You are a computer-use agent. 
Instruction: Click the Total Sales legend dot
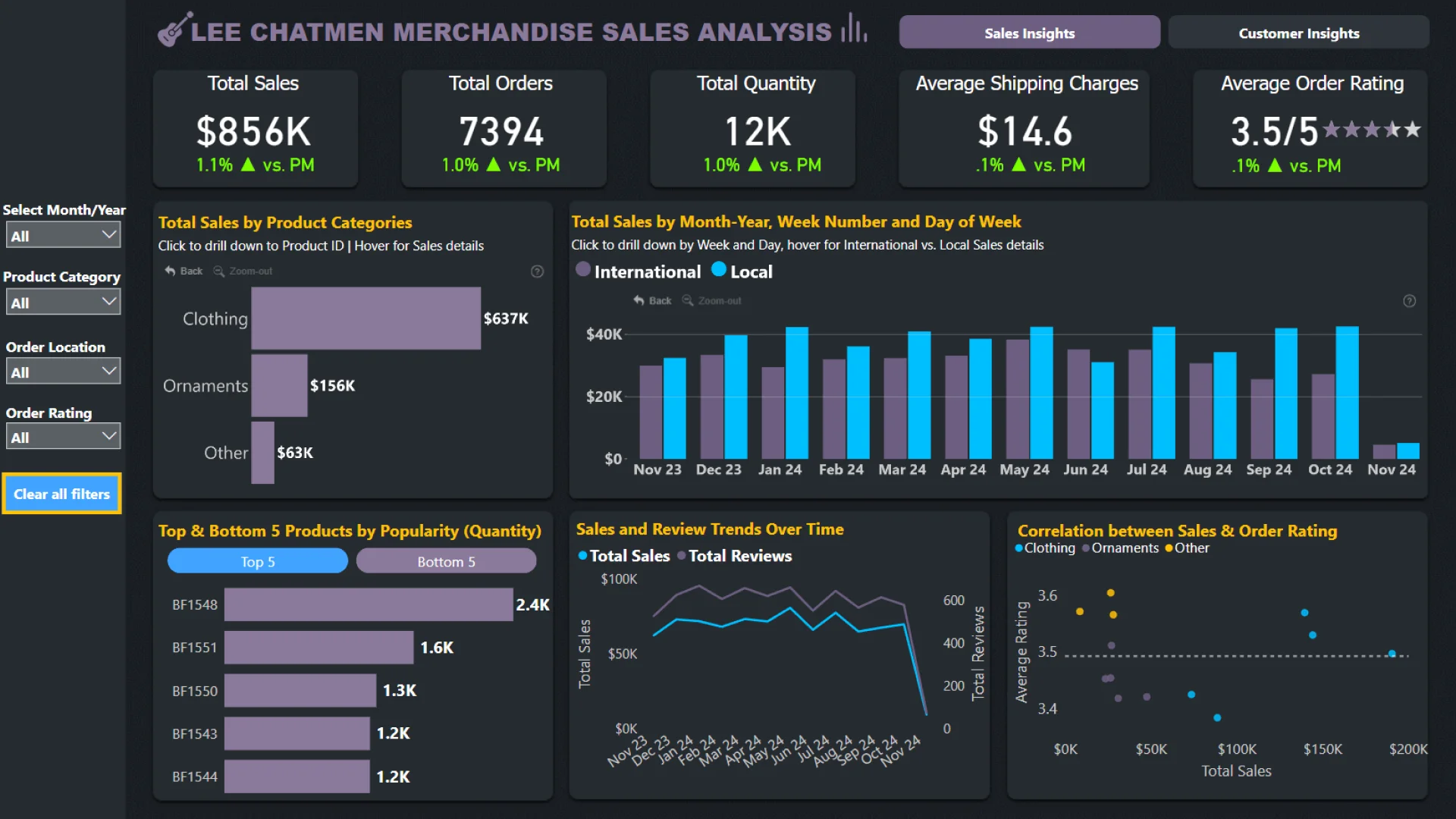(x=582, y=556)
